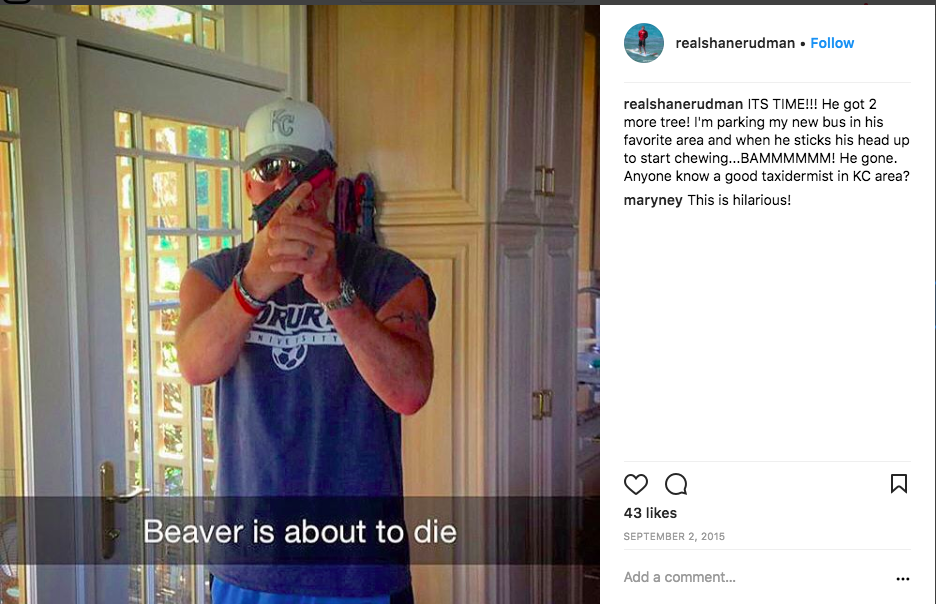Click the ITS TIME!!! caption text
The width and height of the screenshot is (936, 604).
click(x=782, y=104)
